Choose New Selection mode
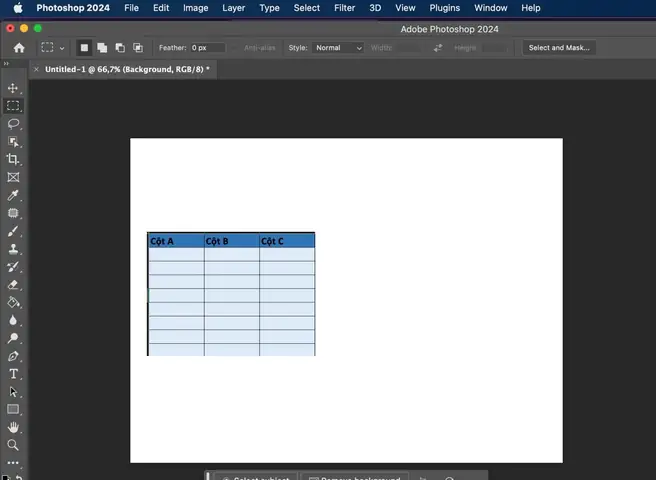Viewport: 656px width, 480px height. click(84, 48)
